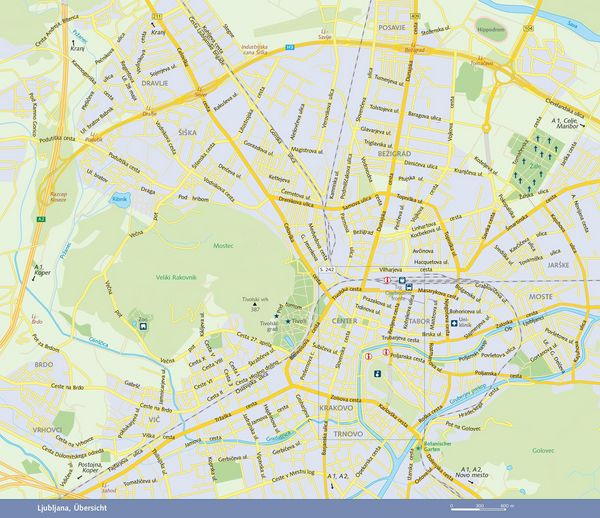The image size is (600, 518).
Task: Click the green A2 motorway shield
Action: [x=41, y=219]
